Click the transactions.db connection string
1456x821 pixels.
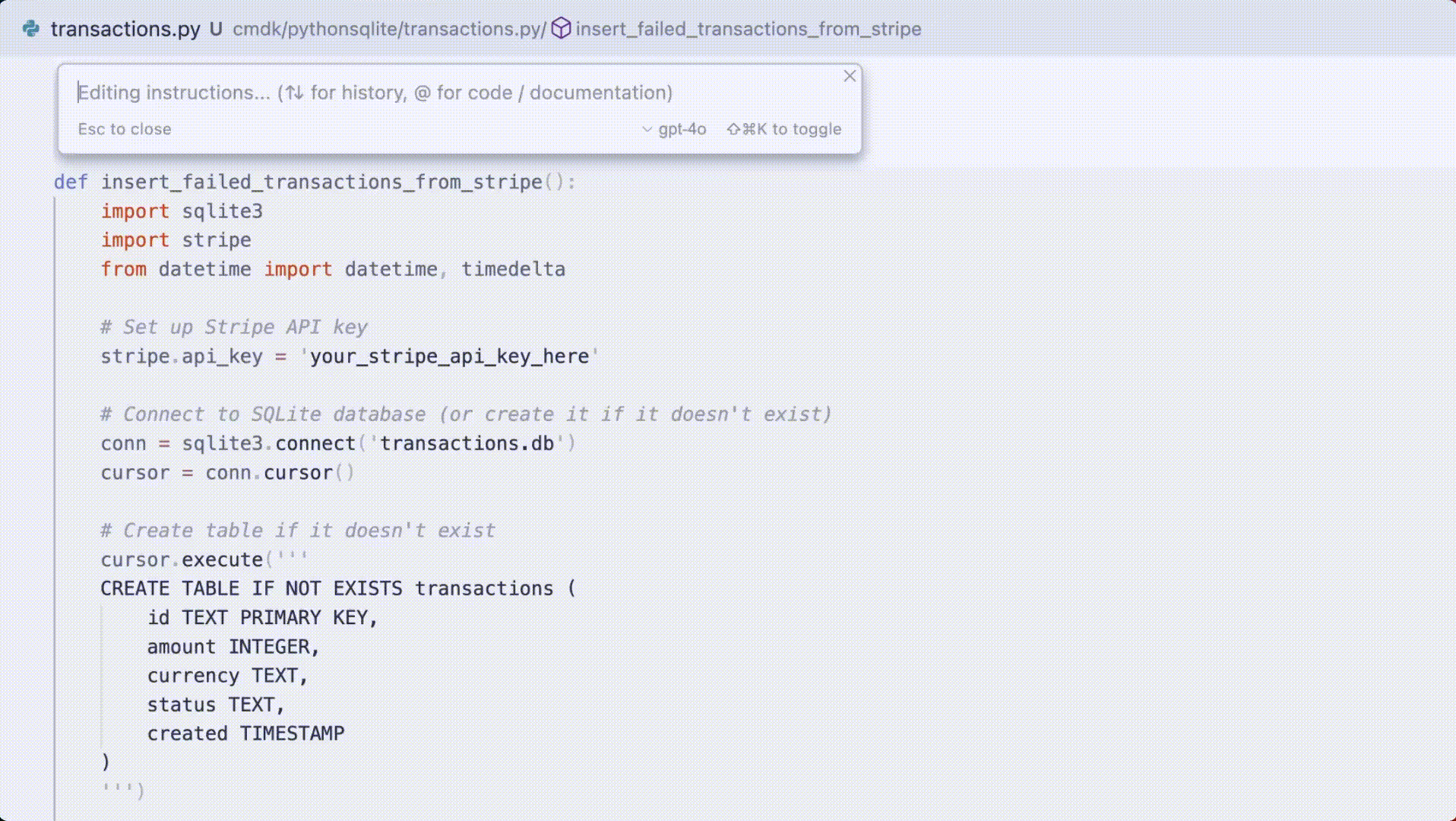465,443
